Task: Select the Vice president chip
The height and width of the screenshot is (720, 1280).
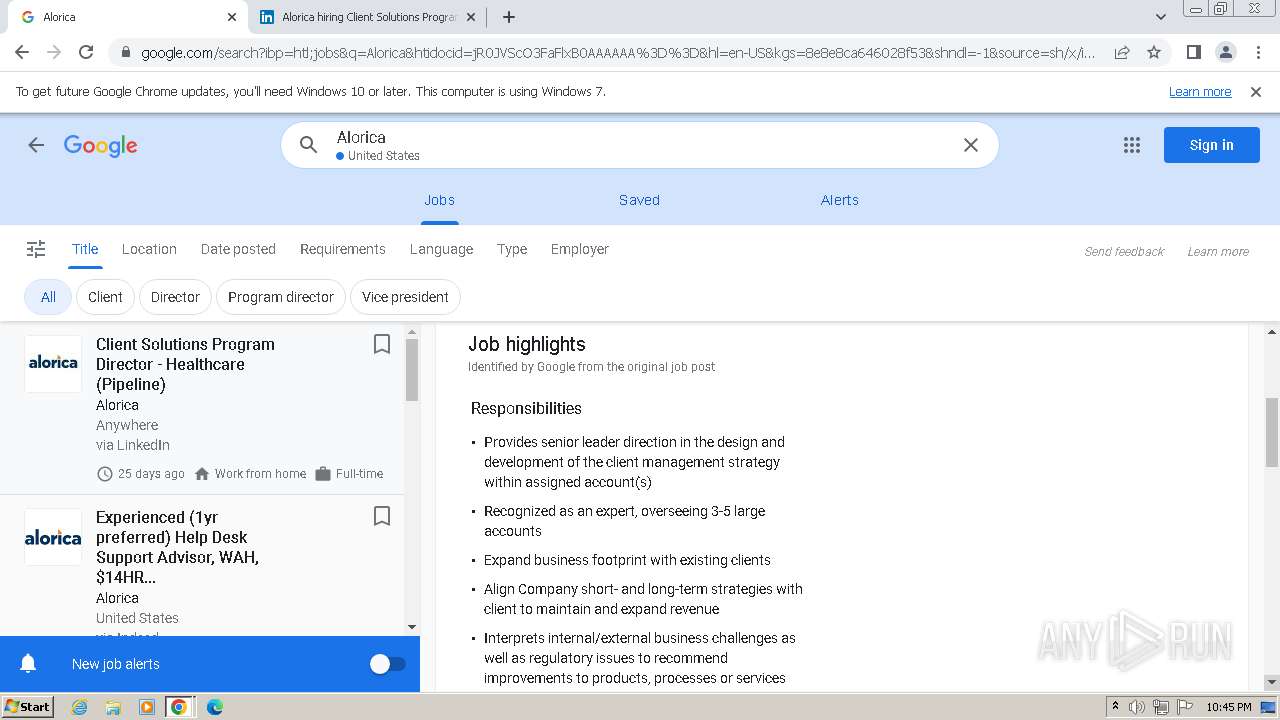Action: click(x=405, y=297)
